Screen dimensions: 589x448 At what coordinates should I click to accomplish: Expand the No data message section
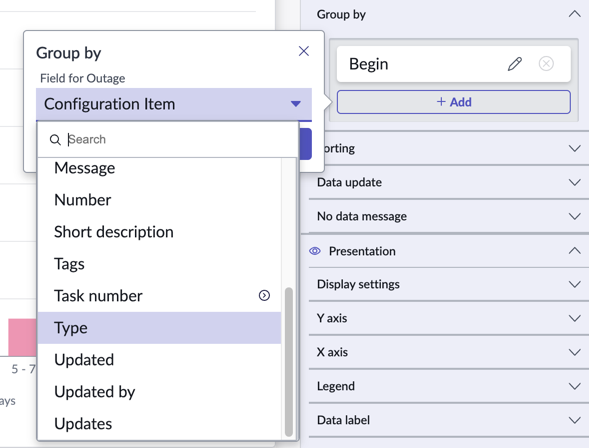tap(574, 216)
